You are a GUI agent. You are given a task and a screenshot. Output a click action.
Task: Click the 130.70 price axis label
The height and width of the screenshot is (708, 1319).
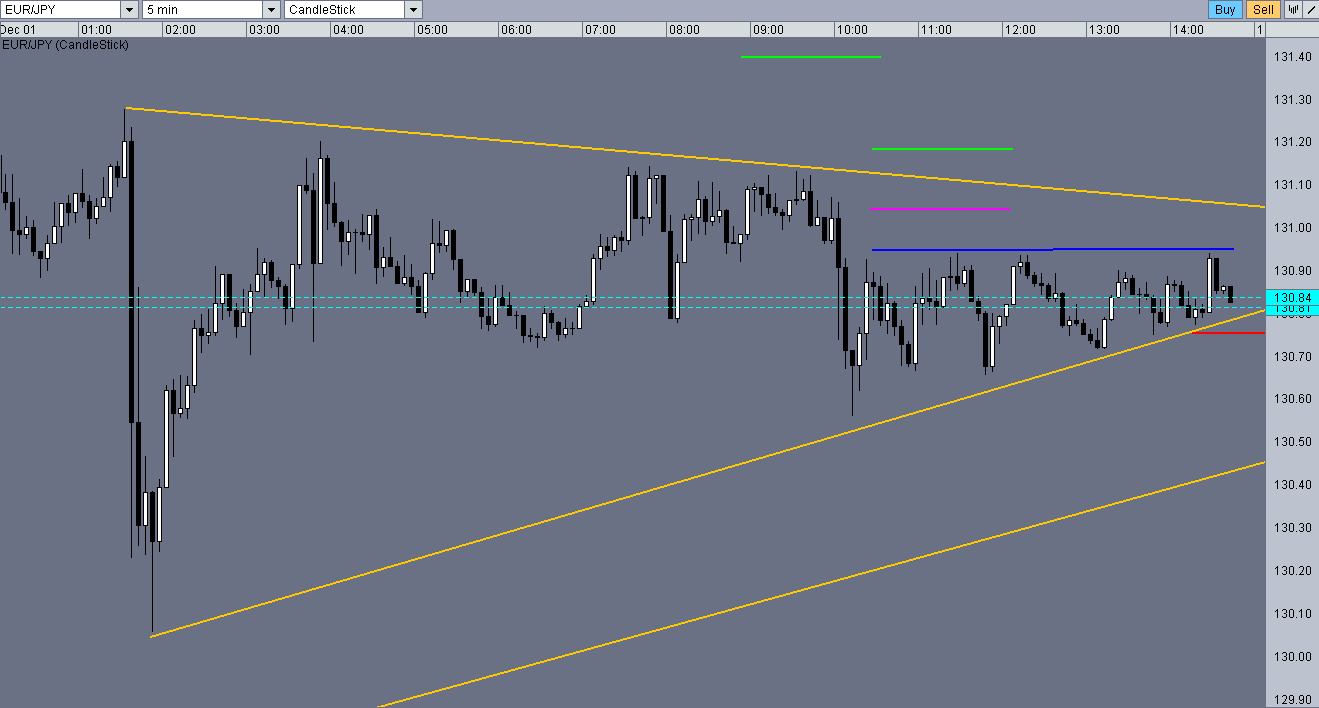(1293, 357)
